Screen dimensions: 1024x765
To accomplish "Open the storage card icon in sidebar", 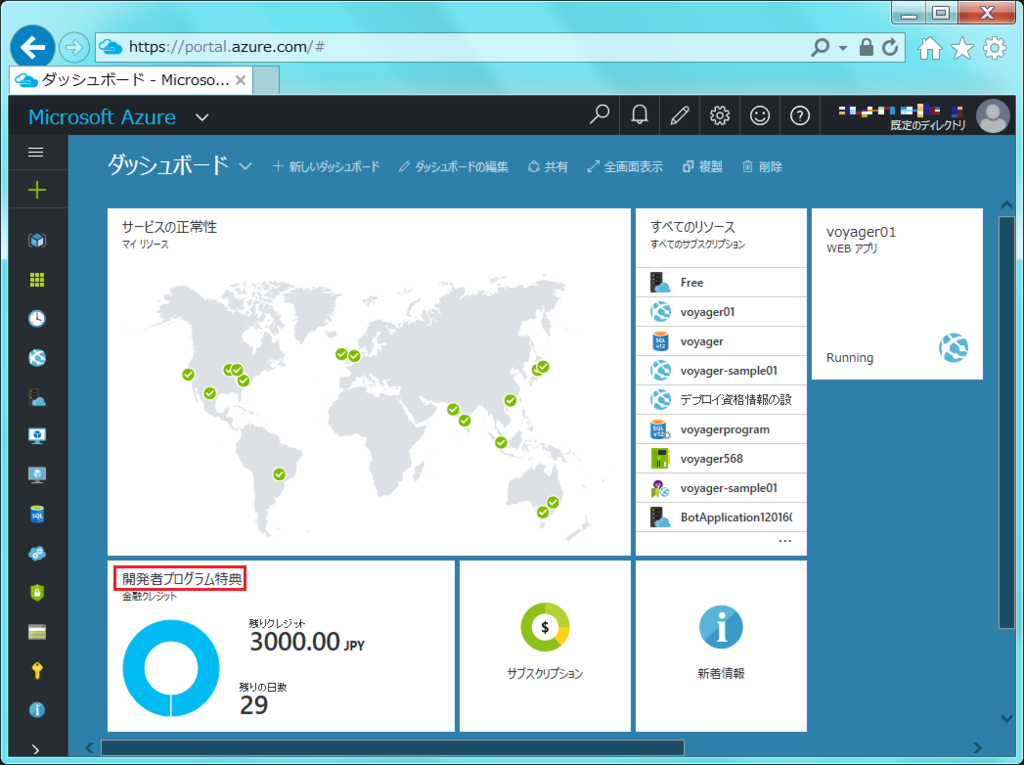I will [x=37, y=632].
